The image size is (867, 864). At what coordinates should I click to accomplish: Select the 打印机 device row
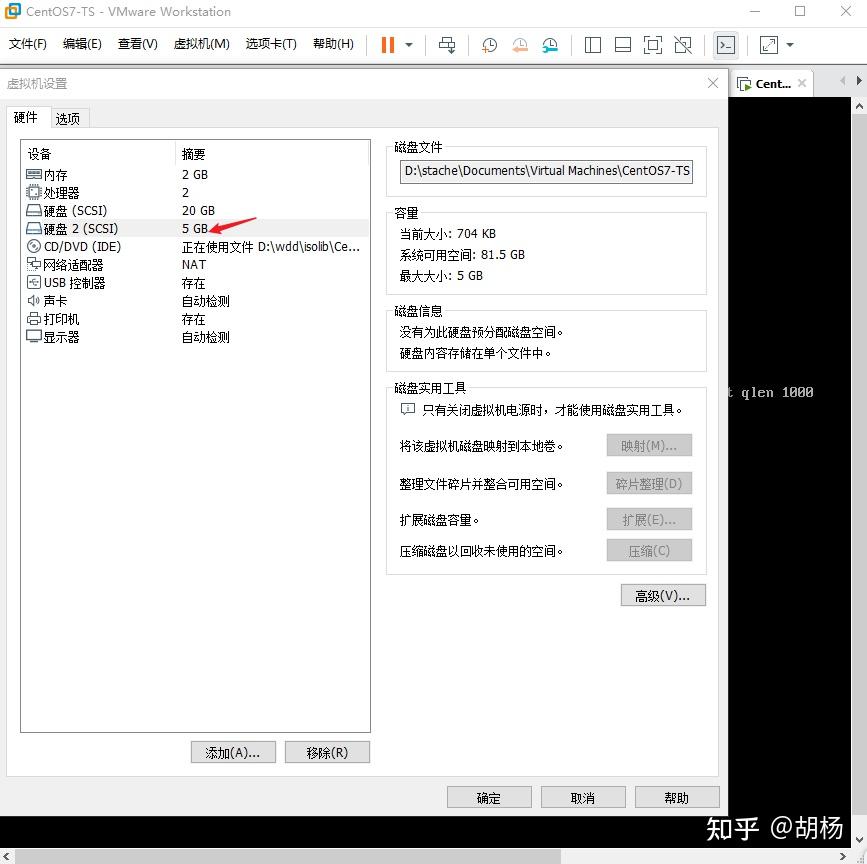tap(195, 319)
